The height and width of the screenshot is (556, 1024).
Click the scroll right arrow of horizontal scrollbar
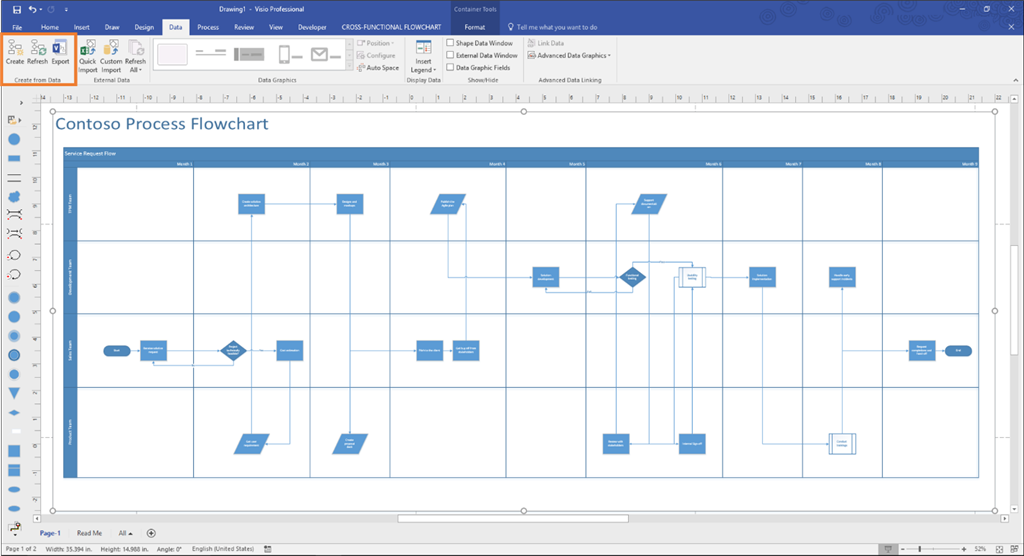1004,519
